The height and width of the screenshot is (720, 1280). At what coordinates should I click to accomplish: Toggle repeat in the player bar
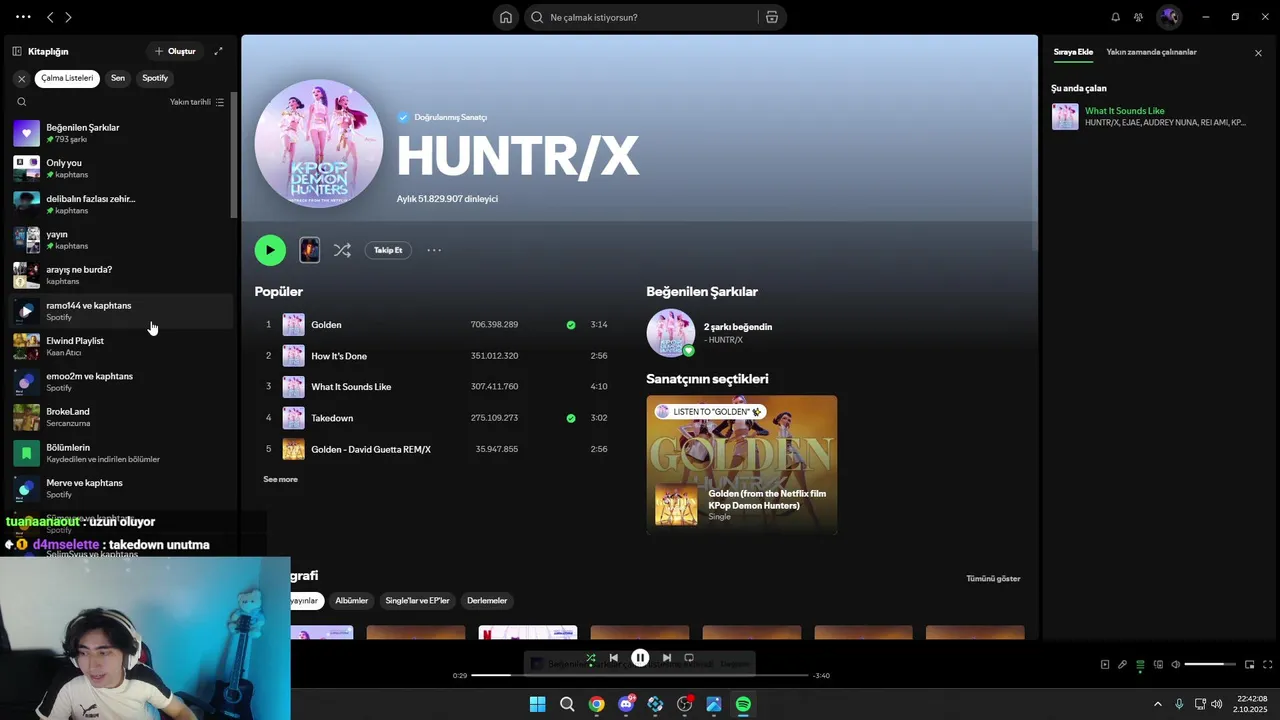tap(689, 658)
